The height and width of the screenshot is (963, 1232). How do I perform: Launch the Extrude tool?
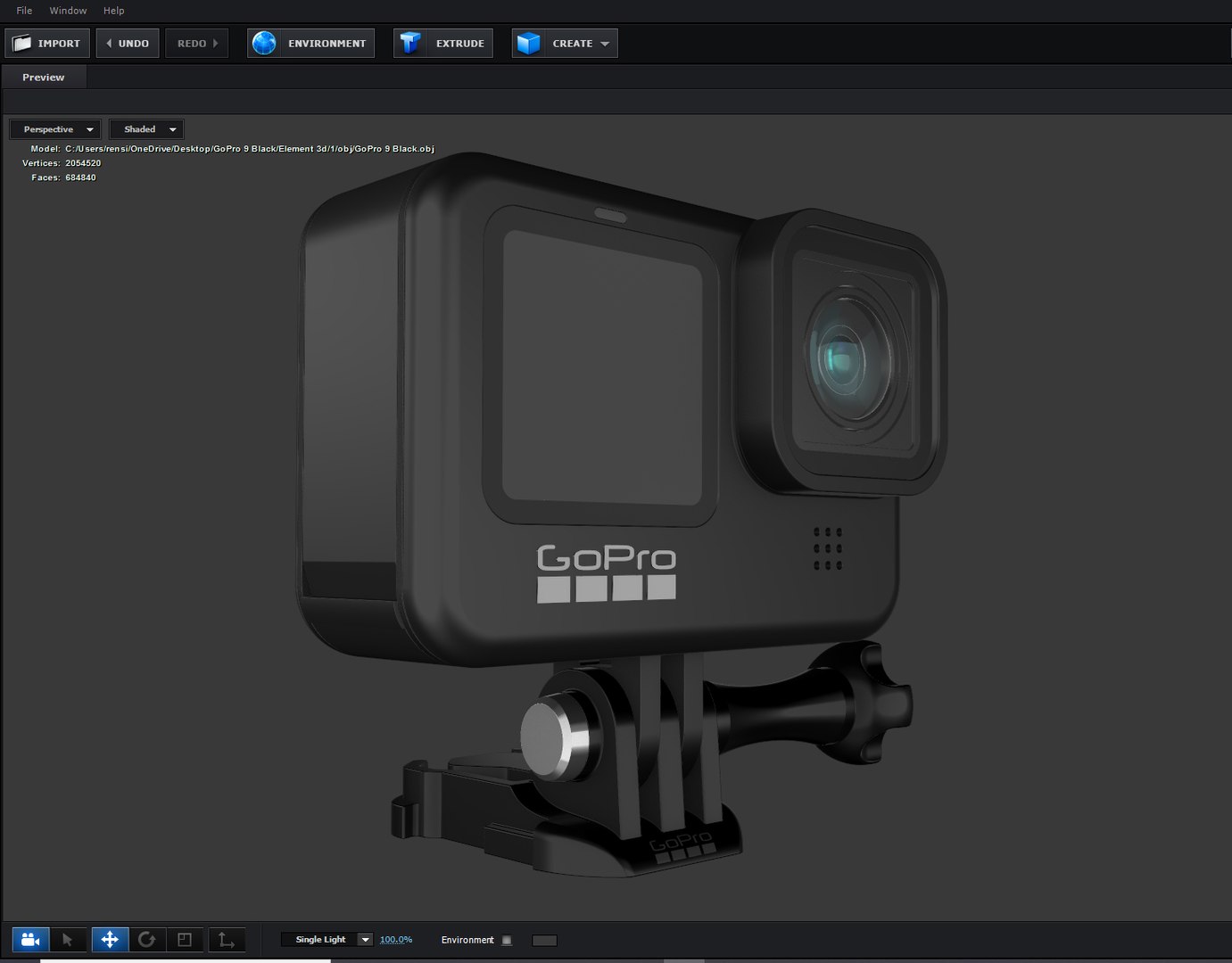443,43
